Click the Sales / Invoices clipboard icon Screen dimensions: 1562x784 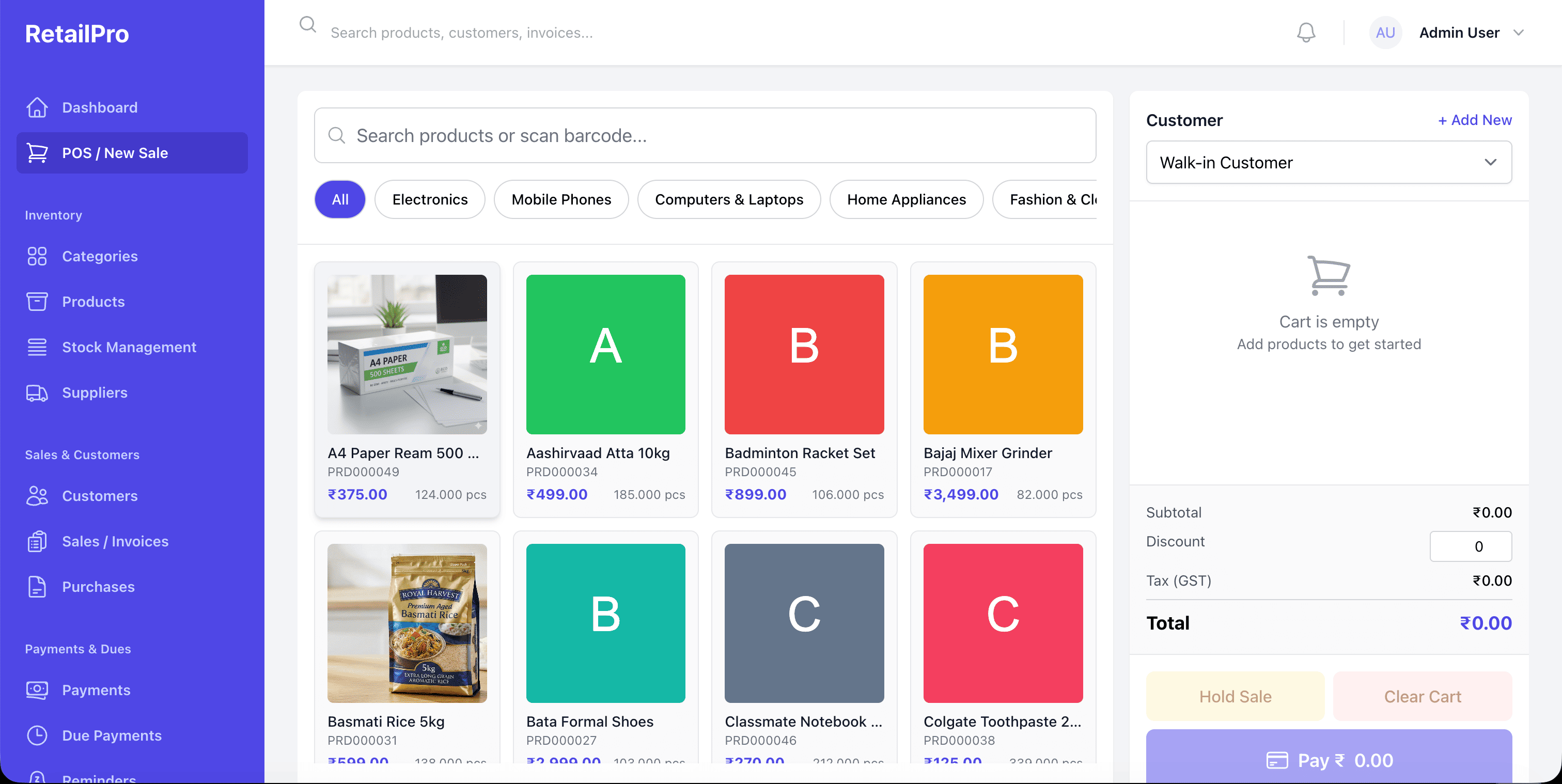[x=37, y=541]
